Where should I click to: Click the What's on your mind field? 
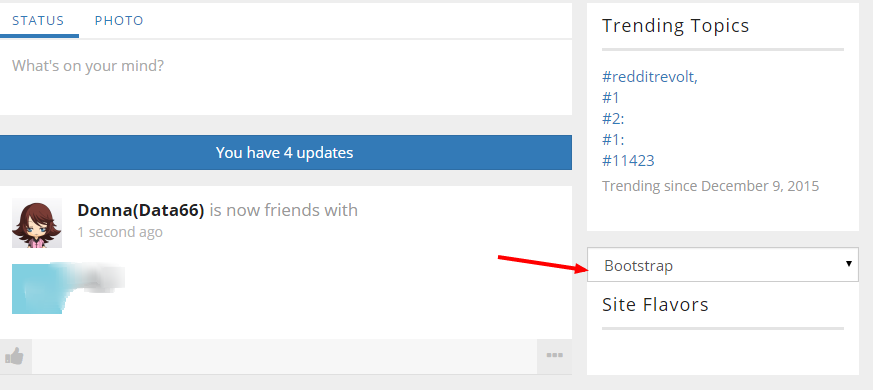tap(286, 77)
